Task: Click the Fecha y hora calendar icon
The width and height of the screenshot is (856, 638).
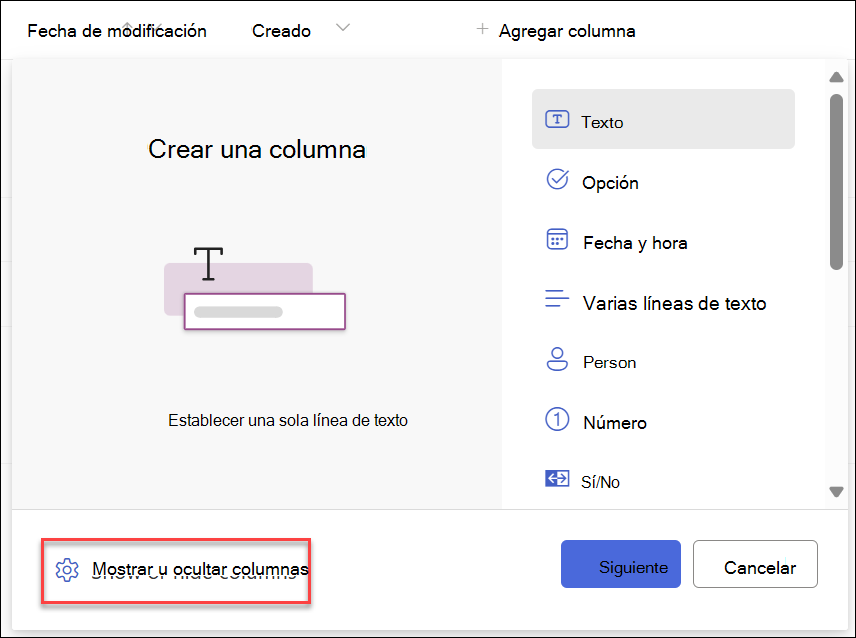Action: coord(557,240)
